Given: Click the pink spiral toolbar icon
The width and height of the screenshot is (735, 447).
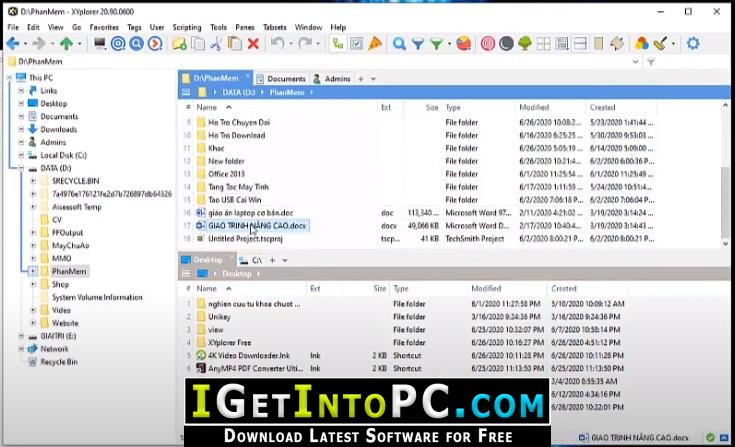Looking at the screenshot, I should tap(488, 44).
